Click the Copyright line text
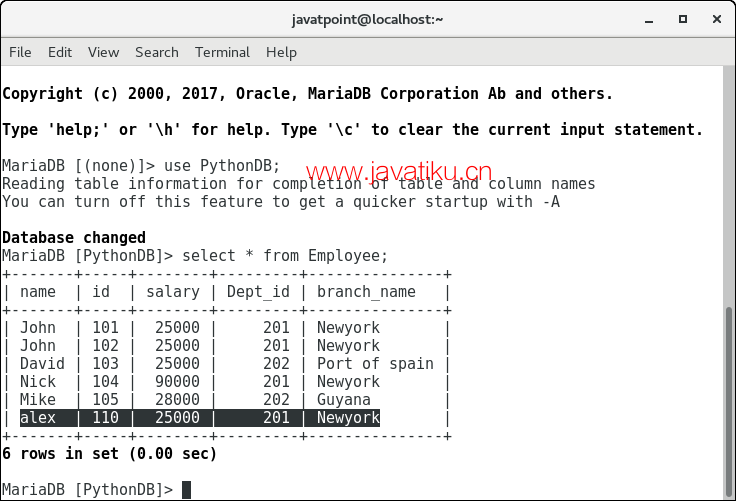The height and width of the screenshot is (501, 736). click(x=307, y=93)
